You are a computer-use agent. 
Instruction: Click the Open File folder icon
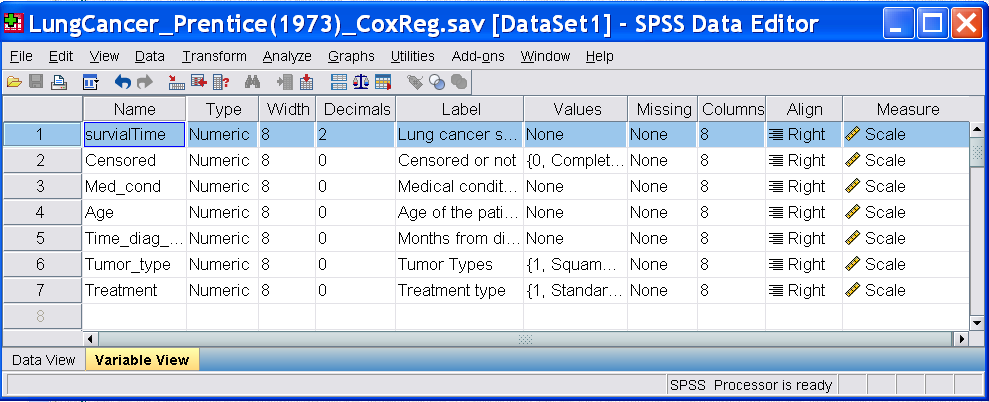coord(14,82)
